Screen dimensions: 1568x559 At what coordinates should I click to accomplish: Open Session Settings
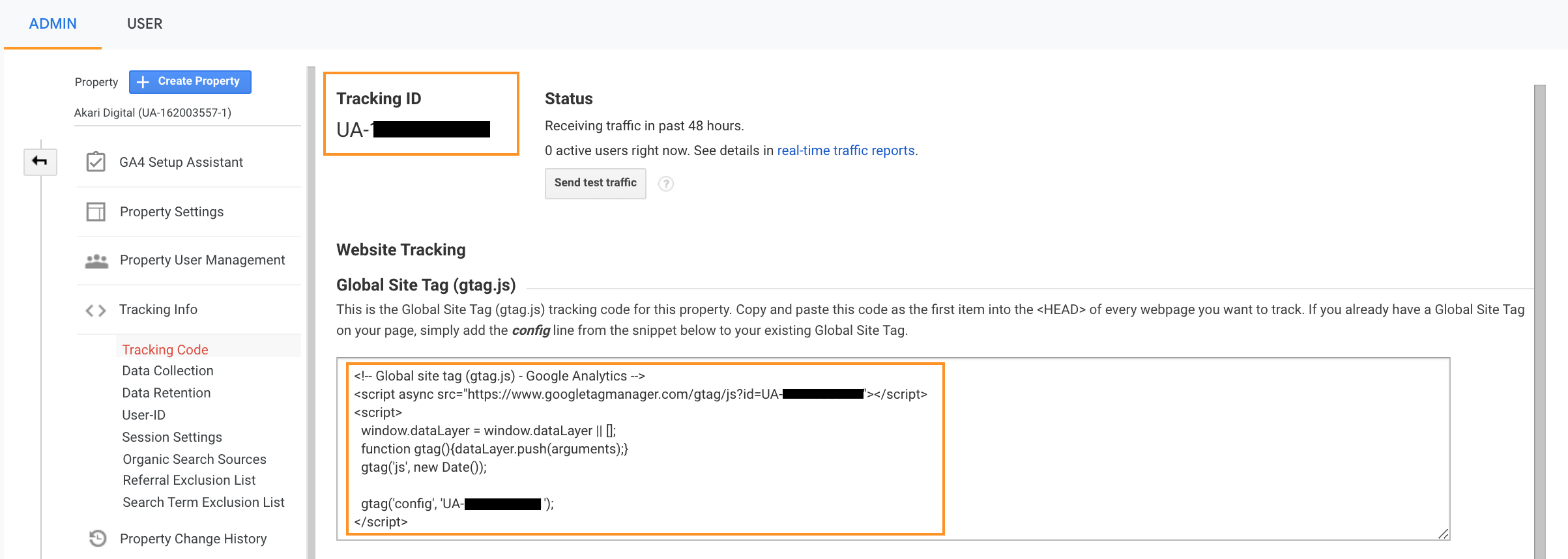pos(172,437)
